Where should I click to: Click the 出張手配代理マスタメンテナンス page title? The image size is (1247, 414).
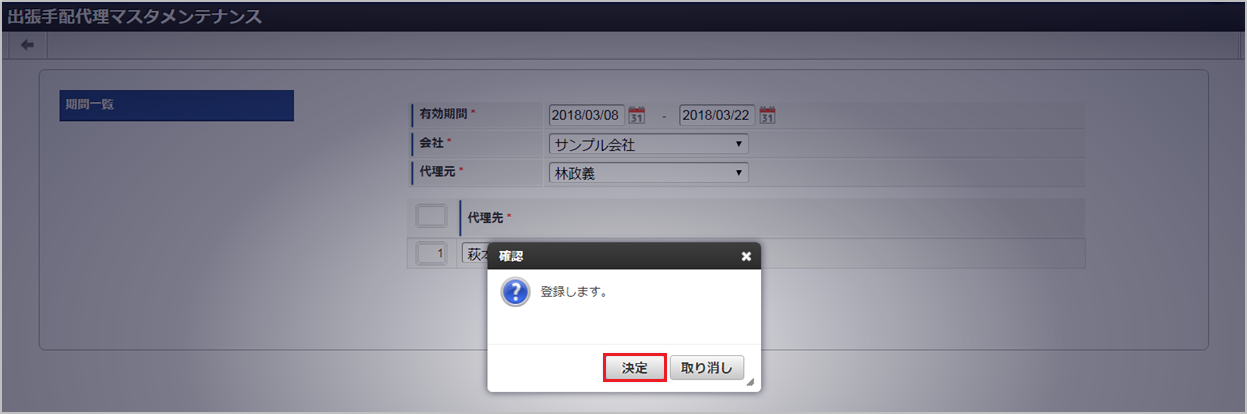point(135,16)
